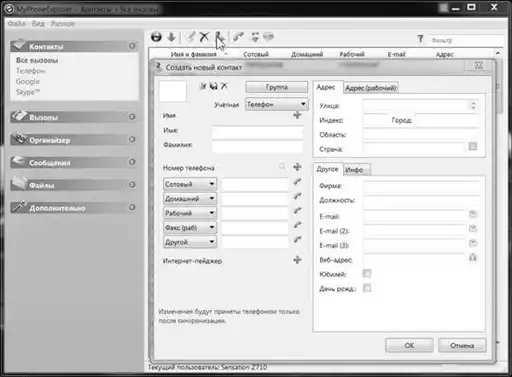Image resolution: width=512 pixels, height=377 pixels.
Task: Click the plus icon beside Интернет-пейджер
Action: 297,260
